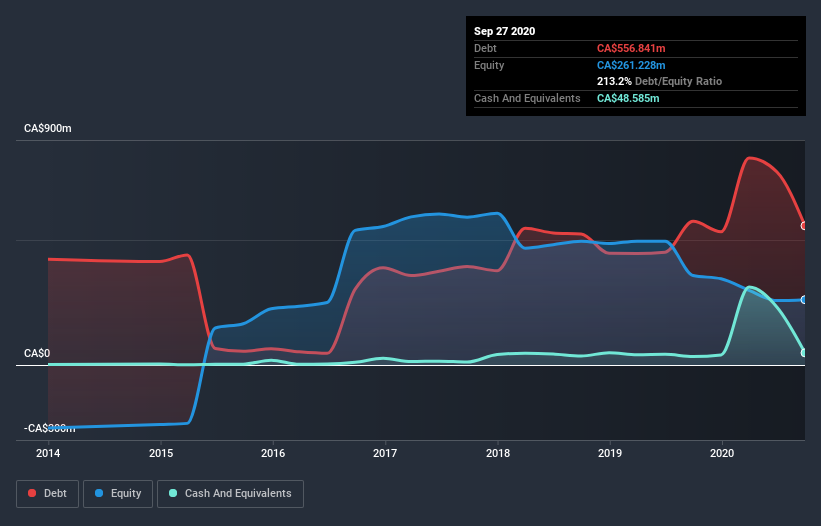Click Cash And Equivalents label in tooltip
Image resolution: width=821 pixels, height=526 pixels.
tap(527, 98)
